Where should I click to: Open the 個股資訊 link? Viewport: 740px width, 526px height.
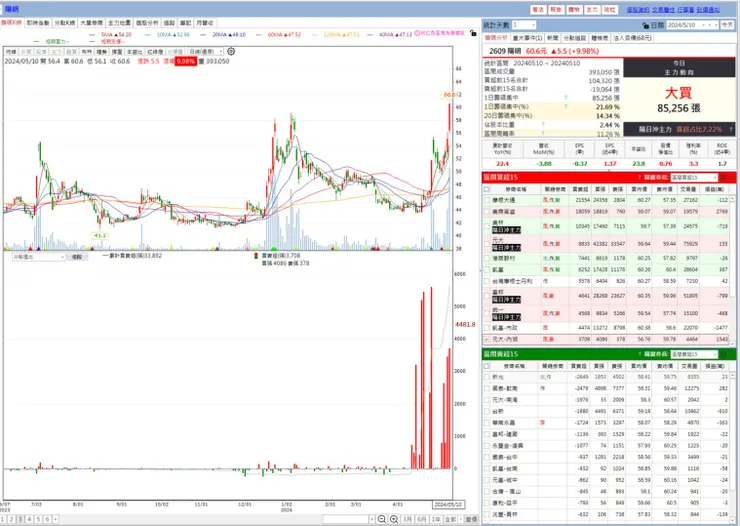(x=638, y=9)
